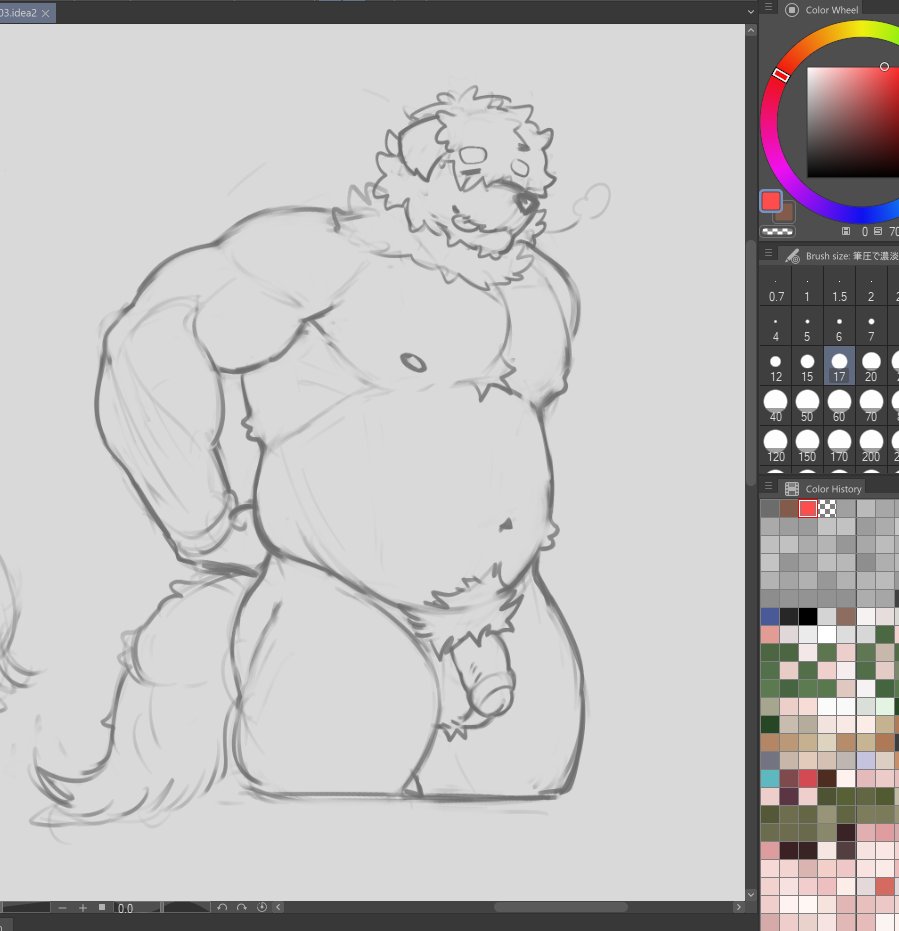Click the horizontal scrollbar thumb
This screenshot has width=899, height=931.
click(561, 907)
